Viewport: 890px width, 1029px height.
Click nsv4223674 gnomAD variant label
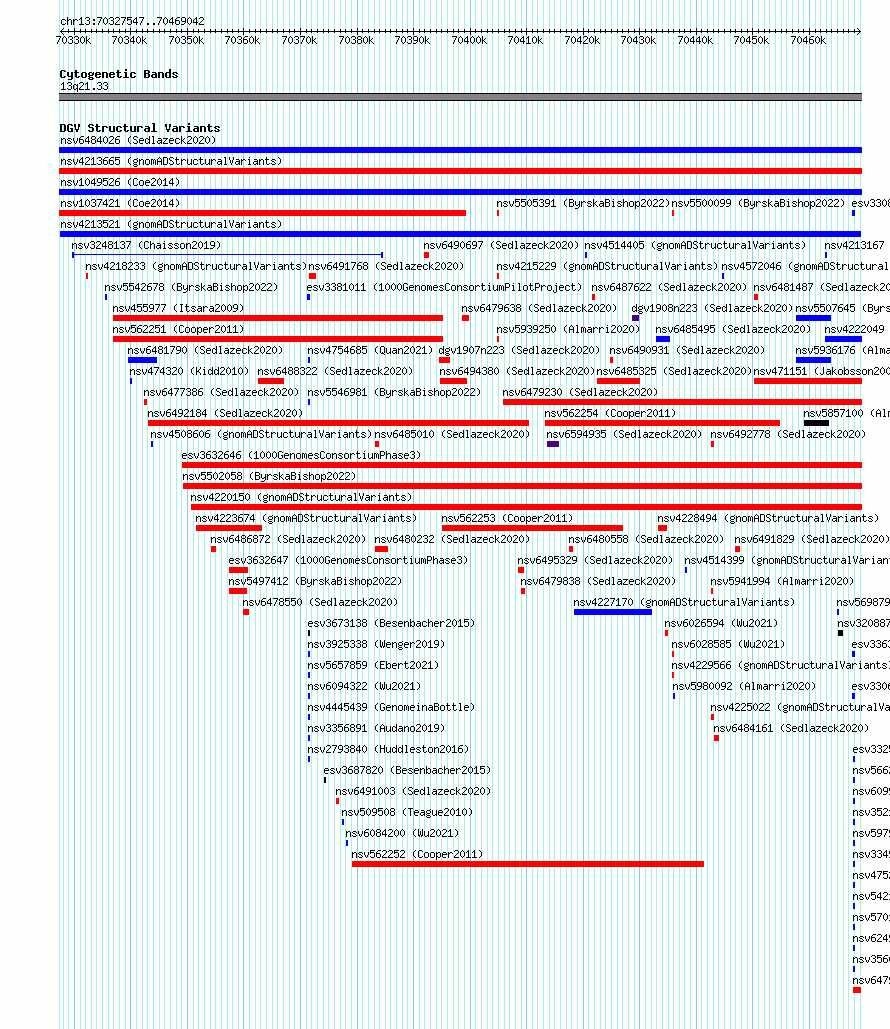pos(306,518)
